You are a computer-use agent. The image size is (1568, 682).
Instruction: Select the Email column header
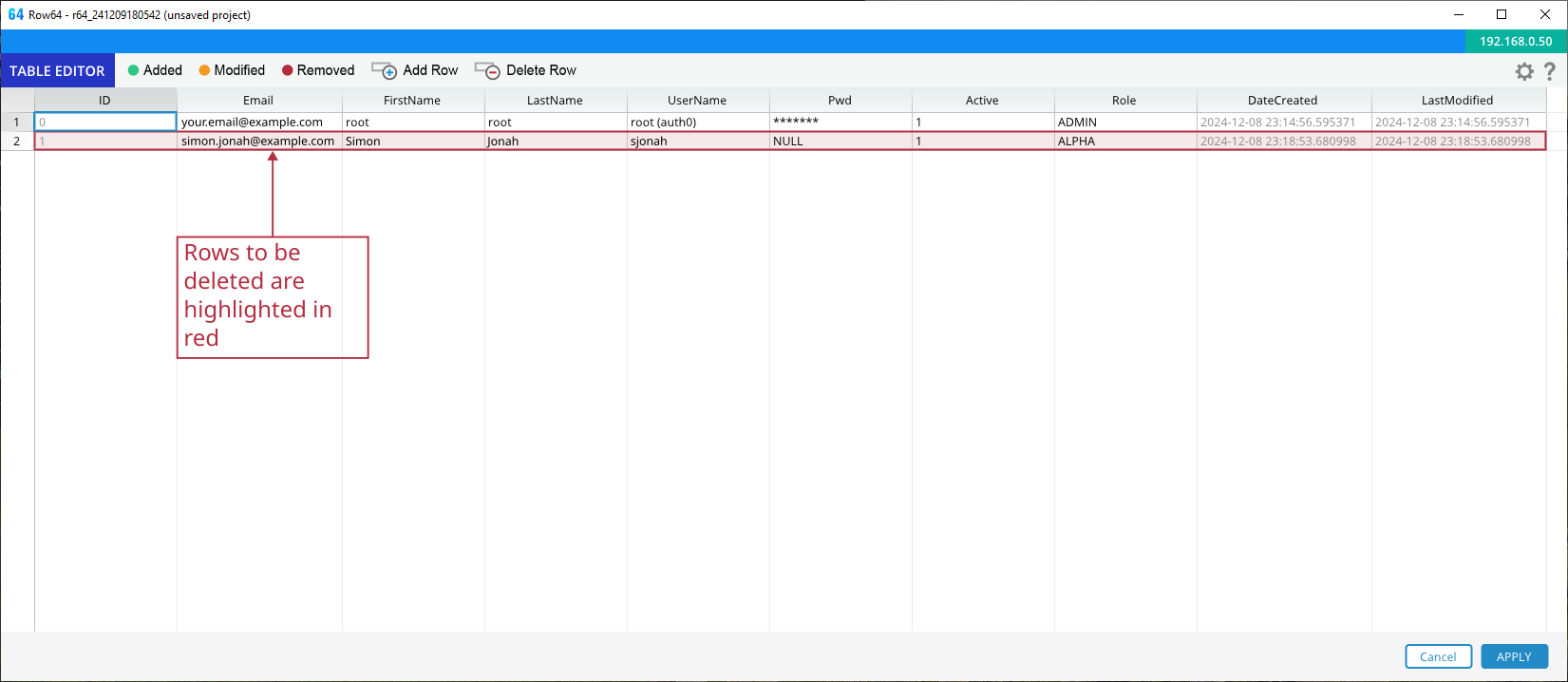click(x=258, y=100)
